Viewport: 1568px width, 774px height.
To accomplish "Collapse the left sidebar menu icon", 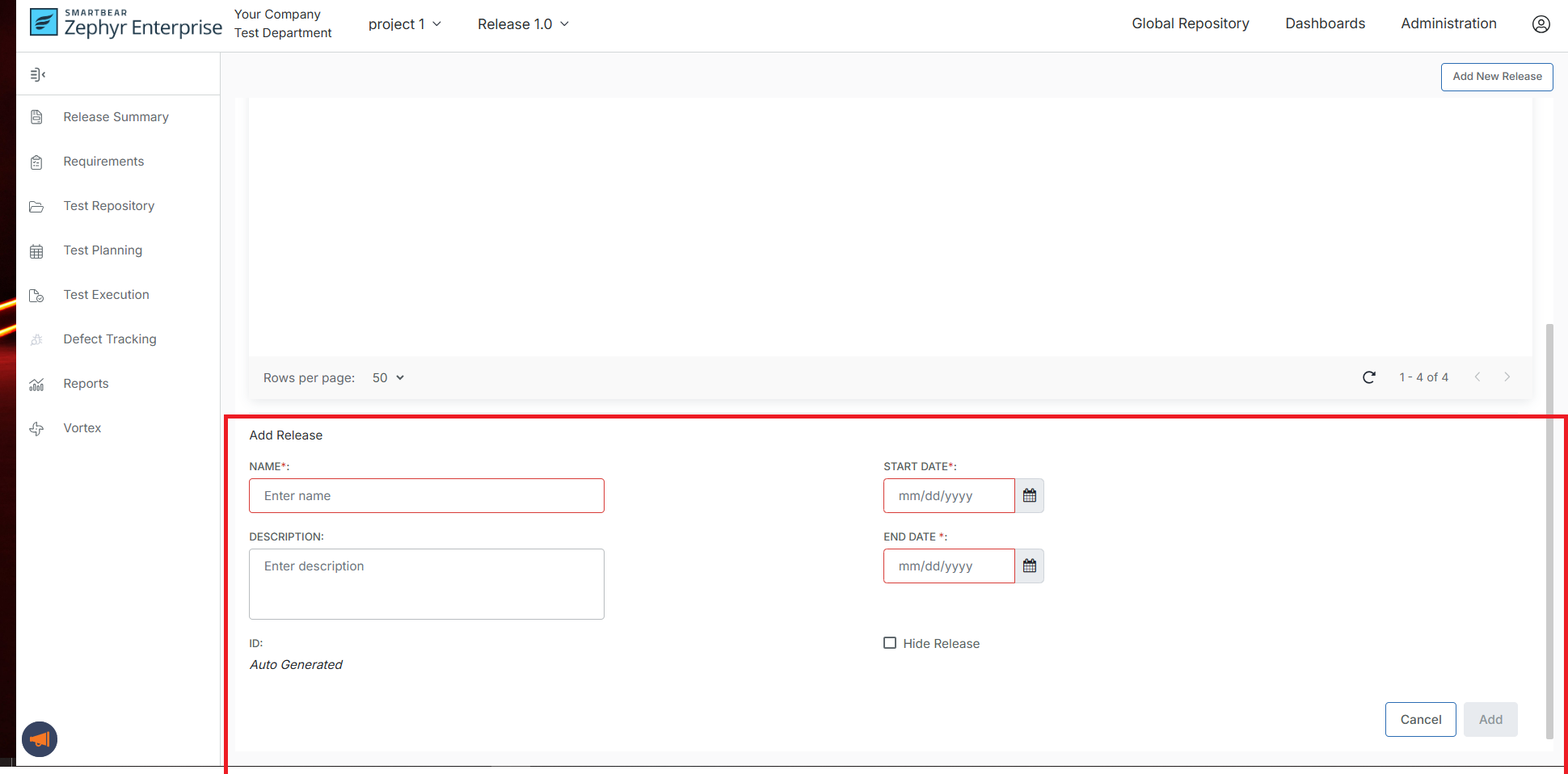I will pos(37,75).
